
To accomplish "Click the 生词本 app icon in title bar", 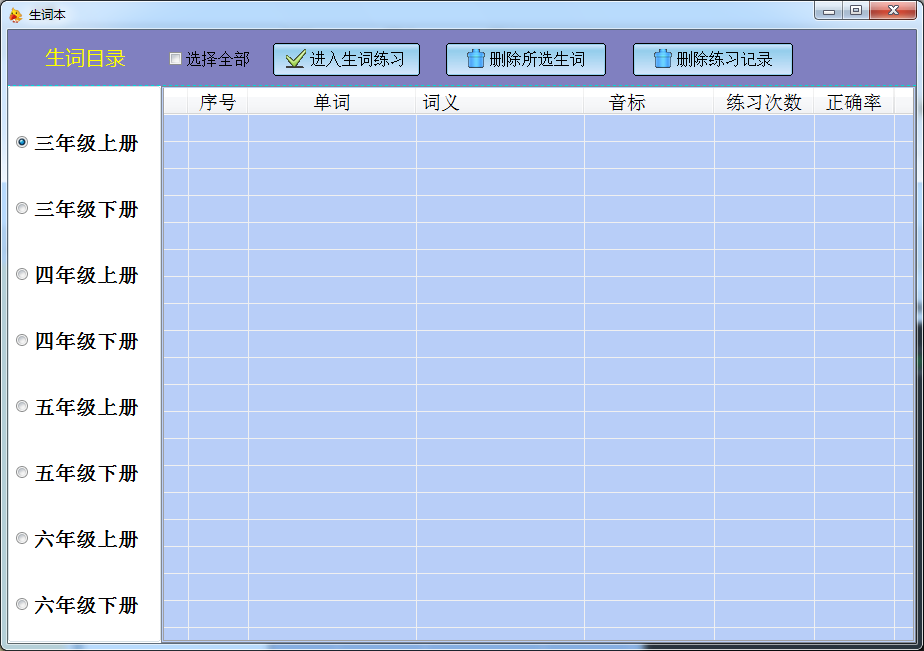I will pyautogui.click(x=15, y=14).
